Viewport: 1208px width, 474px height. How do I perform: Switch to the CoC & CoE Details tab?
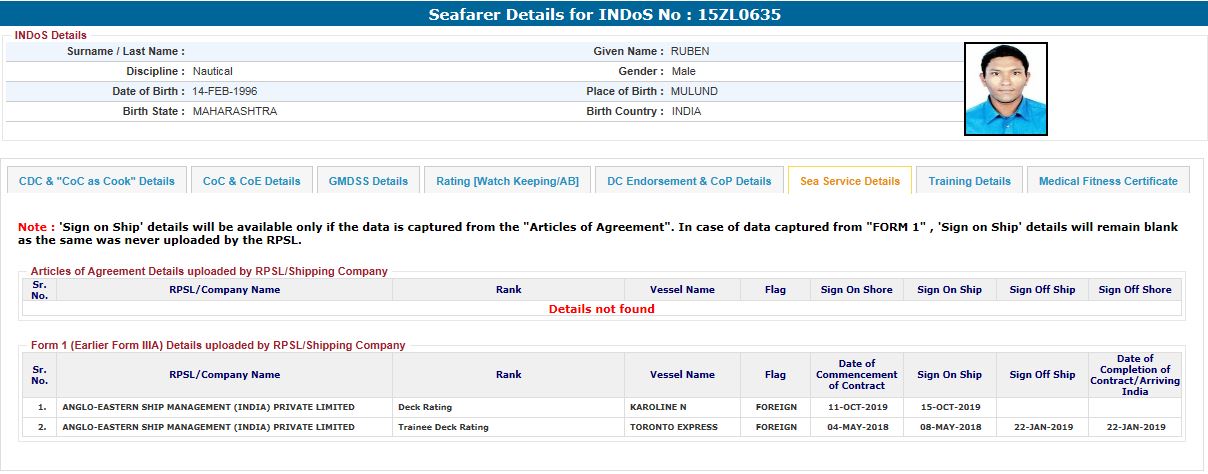pyautogui.click(x=251, y=181)
